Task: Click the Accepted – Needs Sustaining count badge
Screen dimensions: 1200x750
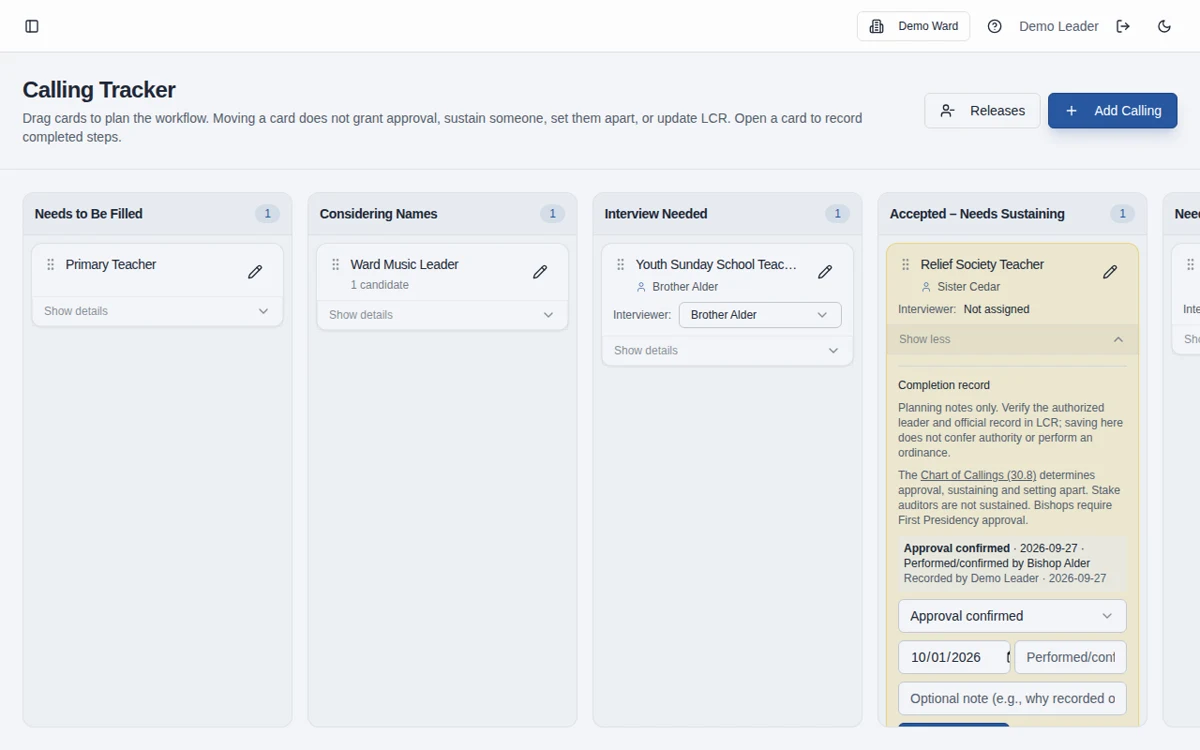Action: 1122,214
